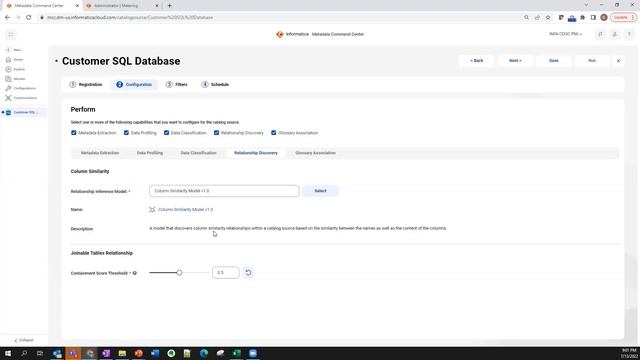Click the Run button
The height and width of the screenshot is (360, 640).
(592, 60)
